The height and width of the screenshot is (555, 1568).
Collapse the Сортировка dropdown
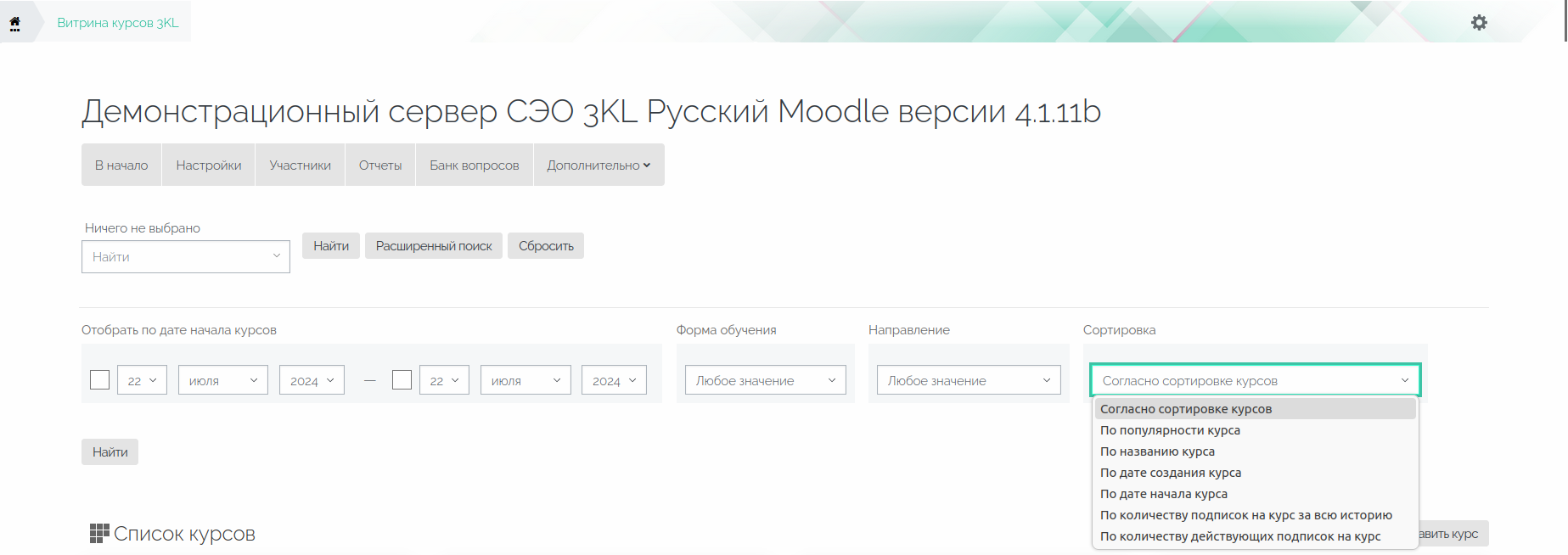pos(1256,380)
